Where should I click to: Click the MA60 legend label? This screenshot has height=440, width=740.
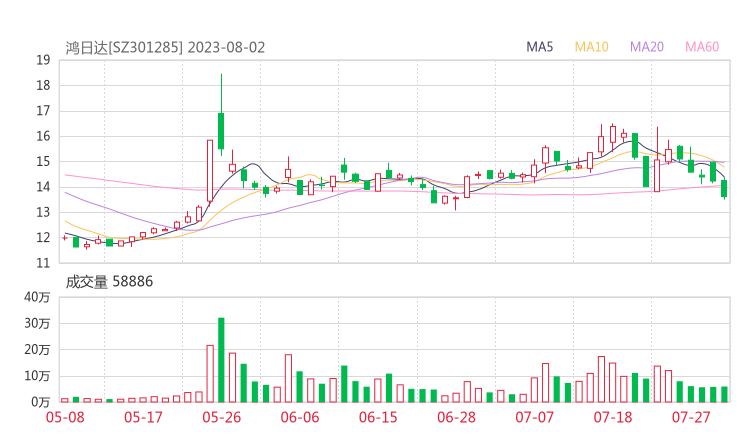[x=702, y=47]
